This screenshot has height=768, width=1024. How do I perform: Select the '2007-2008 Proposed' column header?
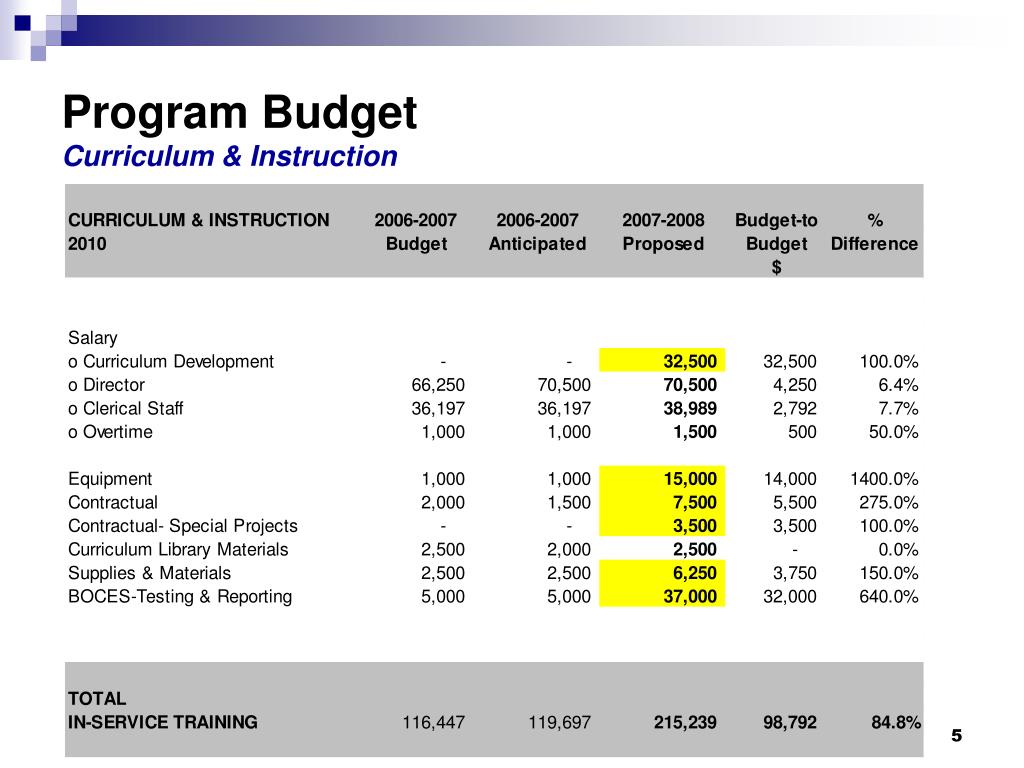click(663, 232)
